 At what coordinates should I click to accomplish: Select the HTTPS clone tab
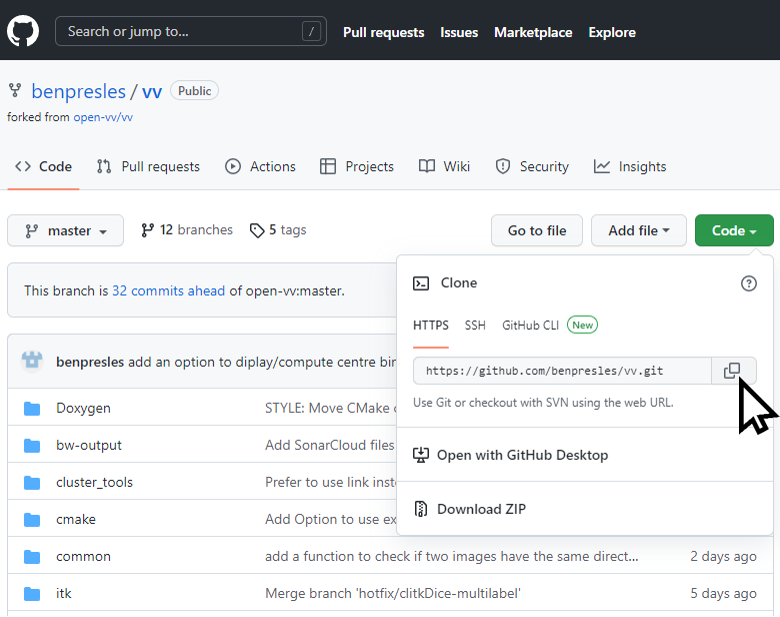[431, 325]
